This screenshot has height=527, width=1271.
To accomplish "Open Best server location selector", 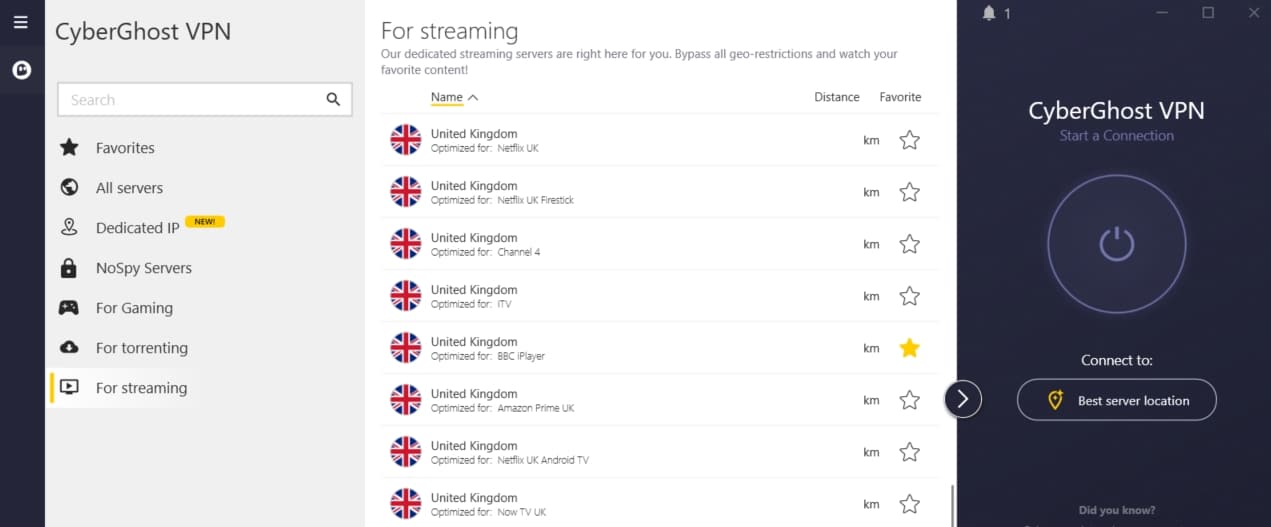I will click(1117, 400).
